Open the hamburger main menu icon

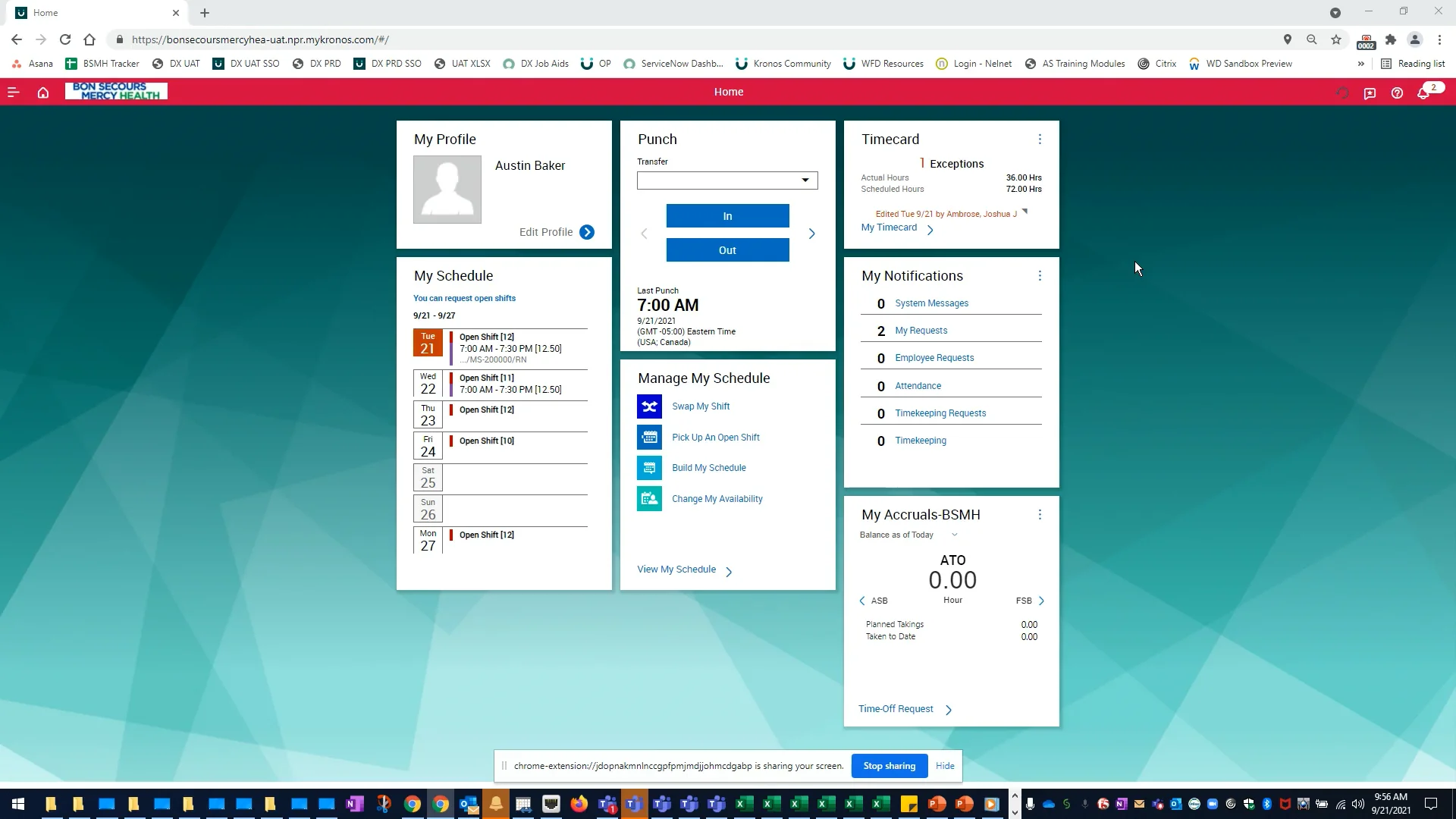pos(13,93)
